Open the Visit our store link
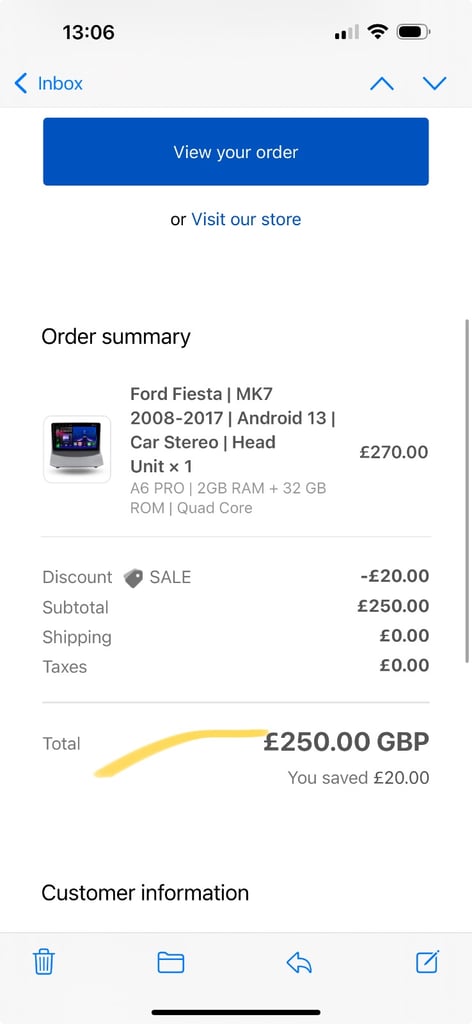The image size is (472, 1024). 246,219
